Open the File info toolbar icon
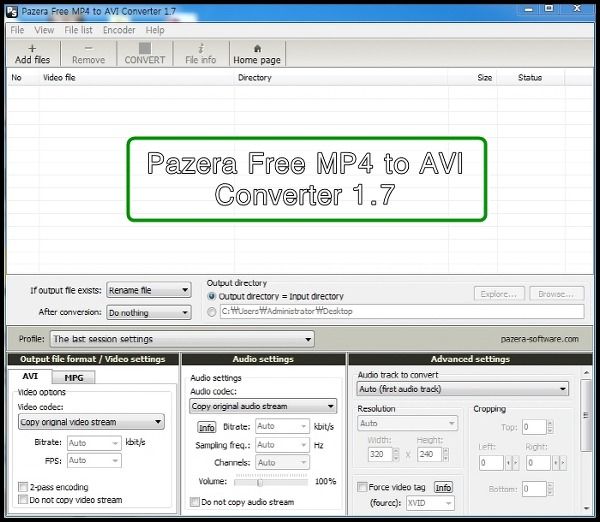Viewport: 600px width, 522px height. point(201,54)
